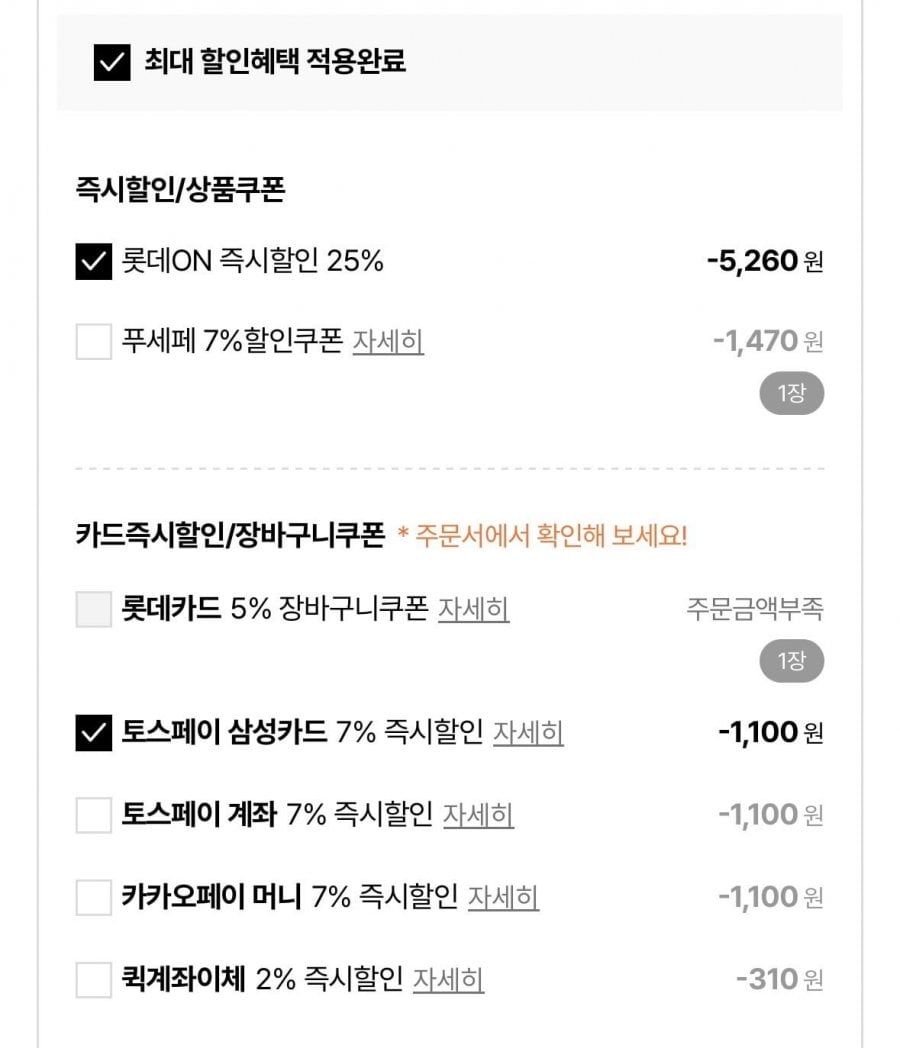Enable the 토스페이 계좌 7% 즉시할인 checkbox

(x=94, y=815)
